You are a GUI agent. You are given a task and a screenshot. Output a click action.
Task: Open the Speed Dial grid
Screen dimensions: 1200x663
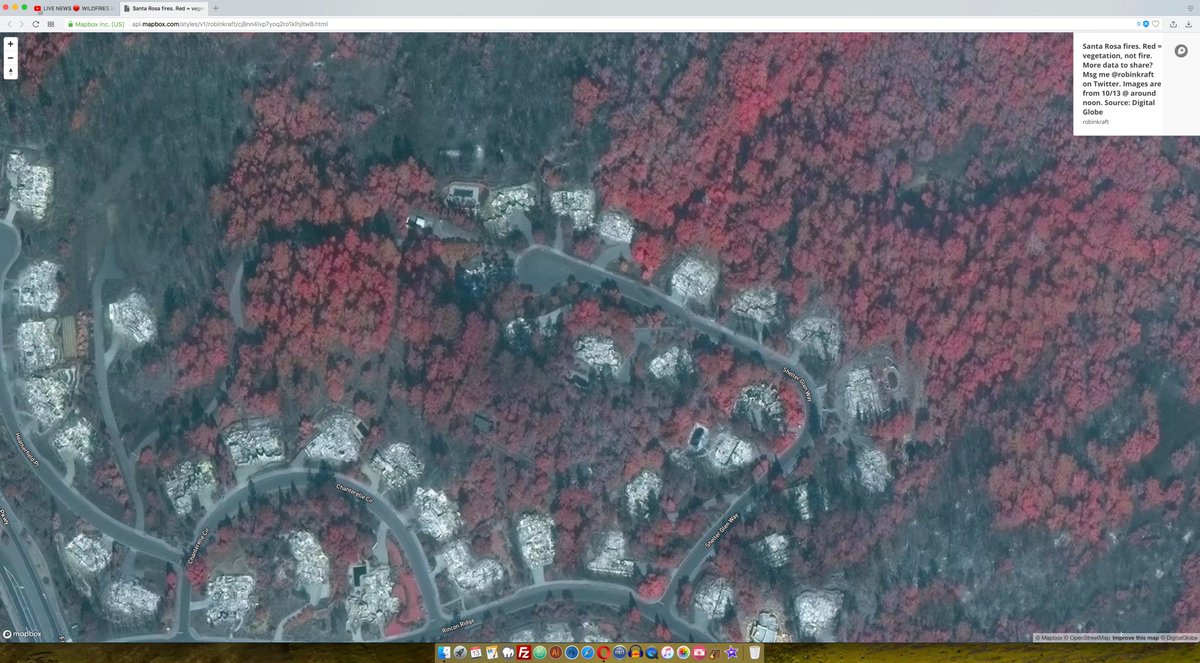[x=51, y=23]
